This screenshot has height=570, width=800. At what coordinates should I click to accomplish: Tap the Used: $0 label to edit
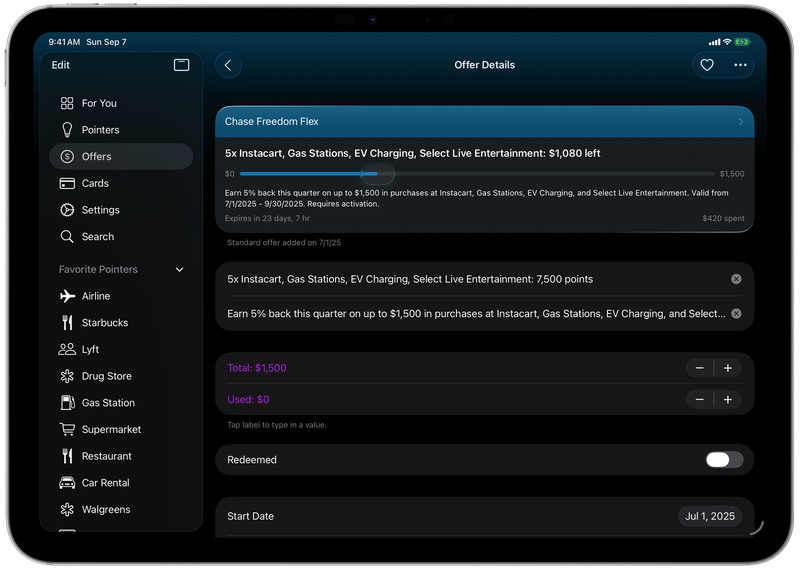(x=248, y=400)
